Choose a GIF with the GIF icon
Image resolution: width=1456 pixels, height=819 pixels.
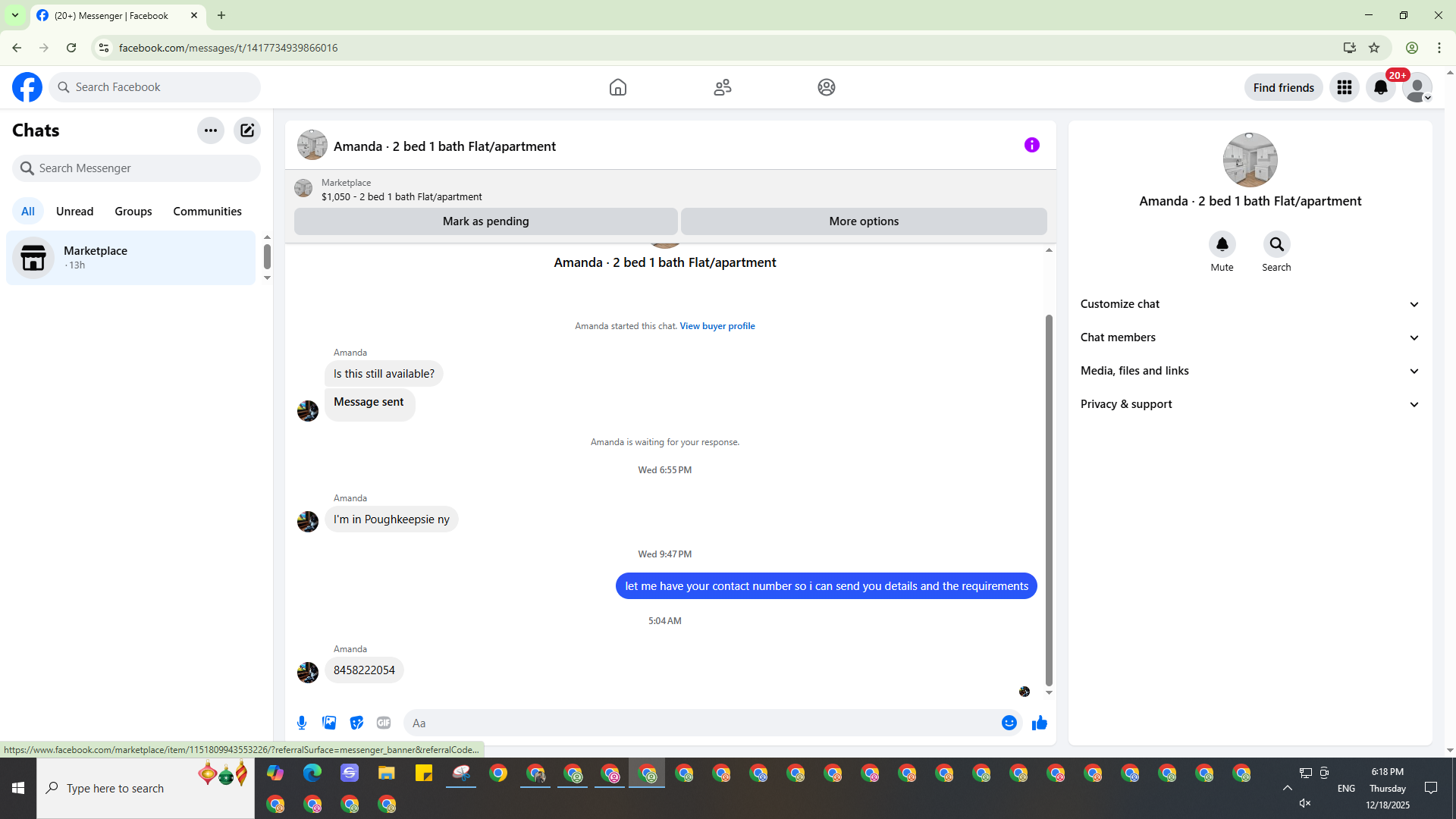pyautogui.click(x=384, y=723)
